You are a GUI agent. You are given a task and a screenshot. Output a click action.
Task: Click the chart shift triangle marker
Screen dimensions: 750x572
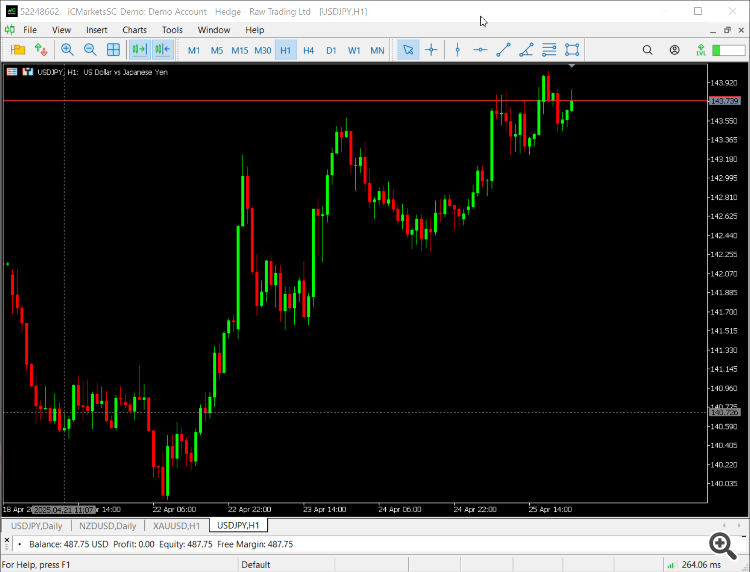(x=572, y=66)
